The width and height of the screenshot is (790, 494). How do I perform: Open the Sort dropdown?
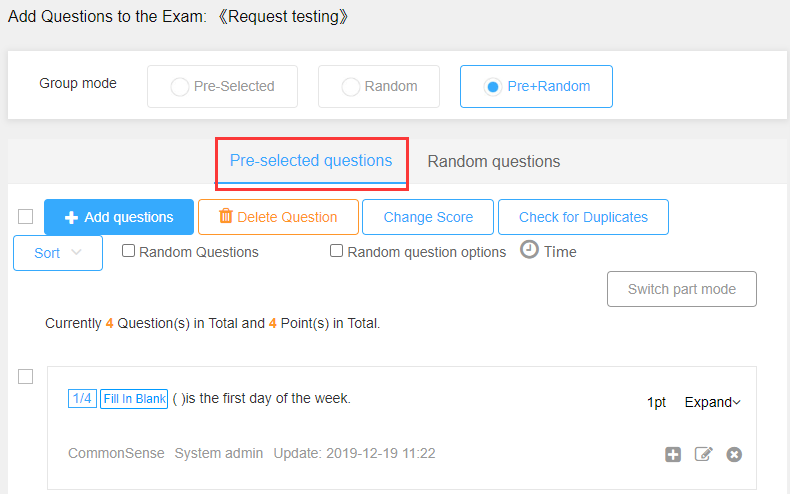pyautogui.click(x=58, y=253)
